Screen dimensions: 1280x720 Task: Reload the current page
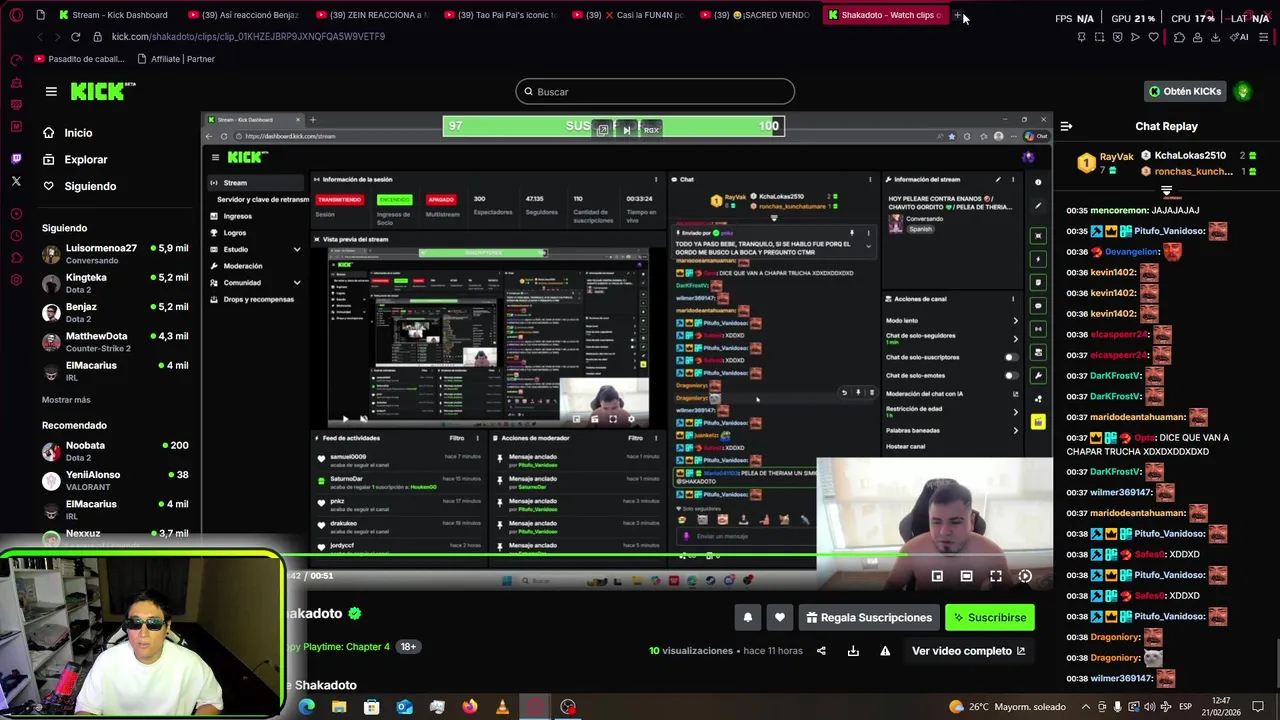pyautogui.click(x=75, y=37)
